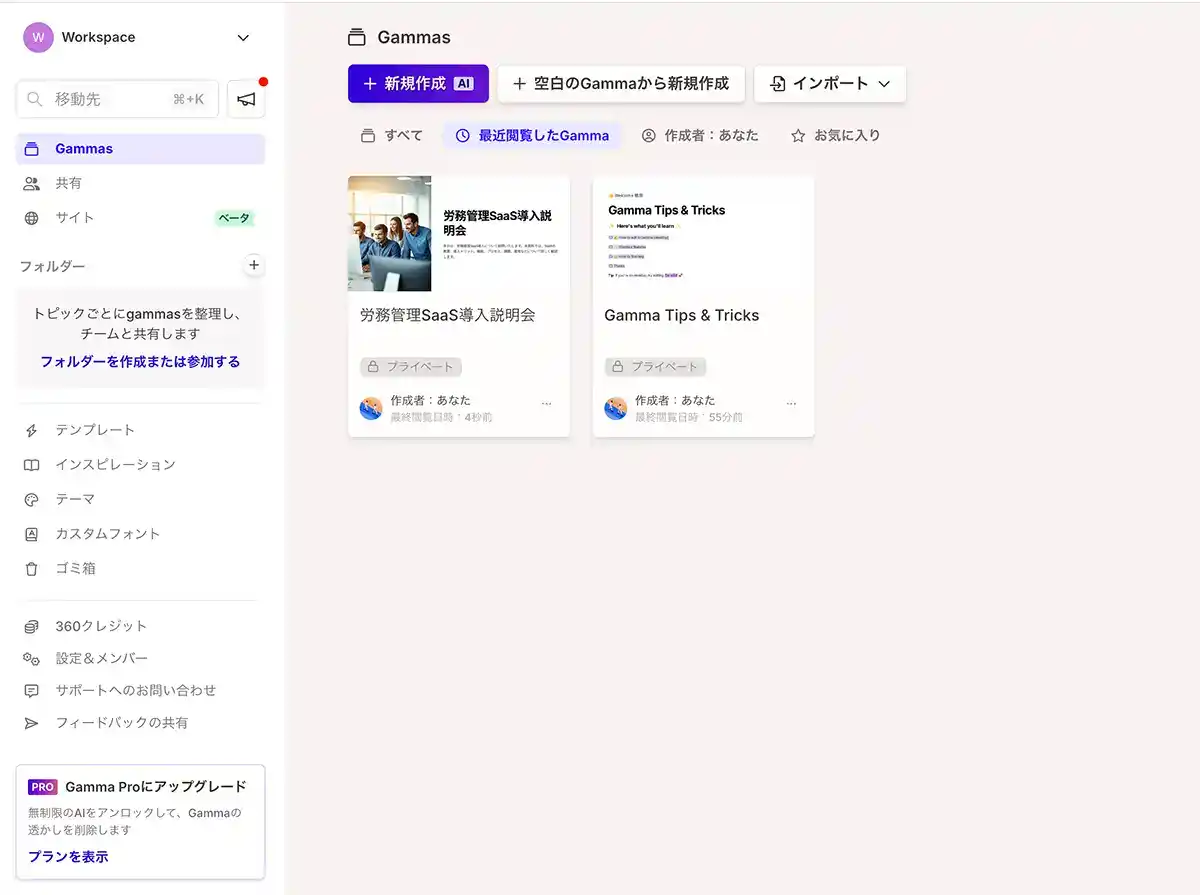Click the フォルダー section label
The height and width of the screenshot is (895, 1200).
click(x=52, y=266)
